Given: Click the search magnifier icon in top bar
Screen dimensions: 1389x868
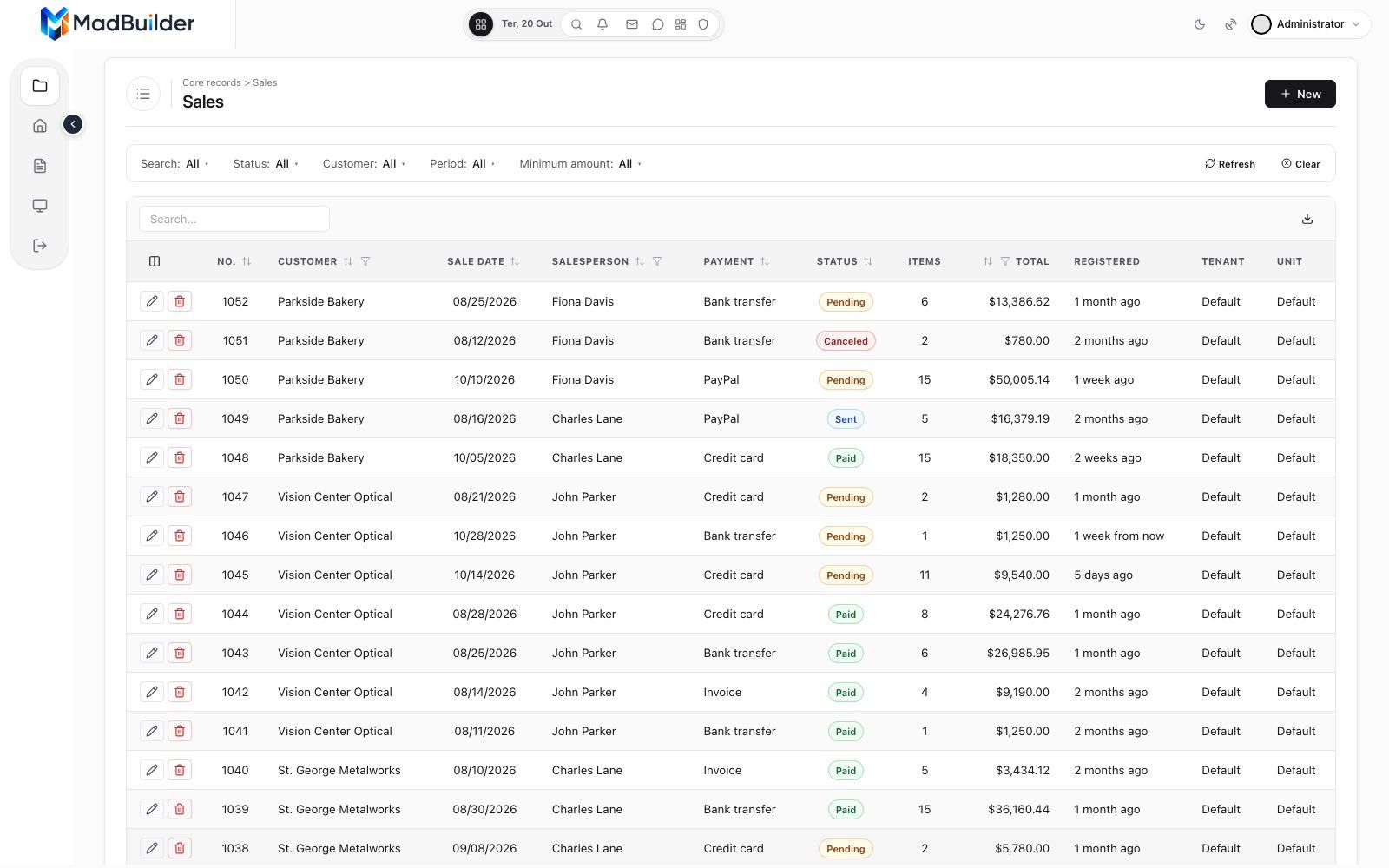Looking at the screenshot, I should click(x=576, y=24).
